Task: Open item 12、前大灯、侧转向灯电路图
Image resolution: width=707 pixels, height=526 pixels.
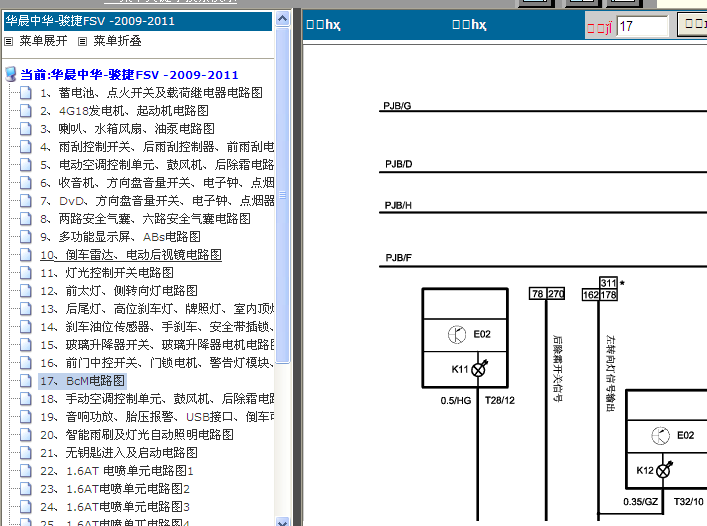Action: tap(119, 291)
